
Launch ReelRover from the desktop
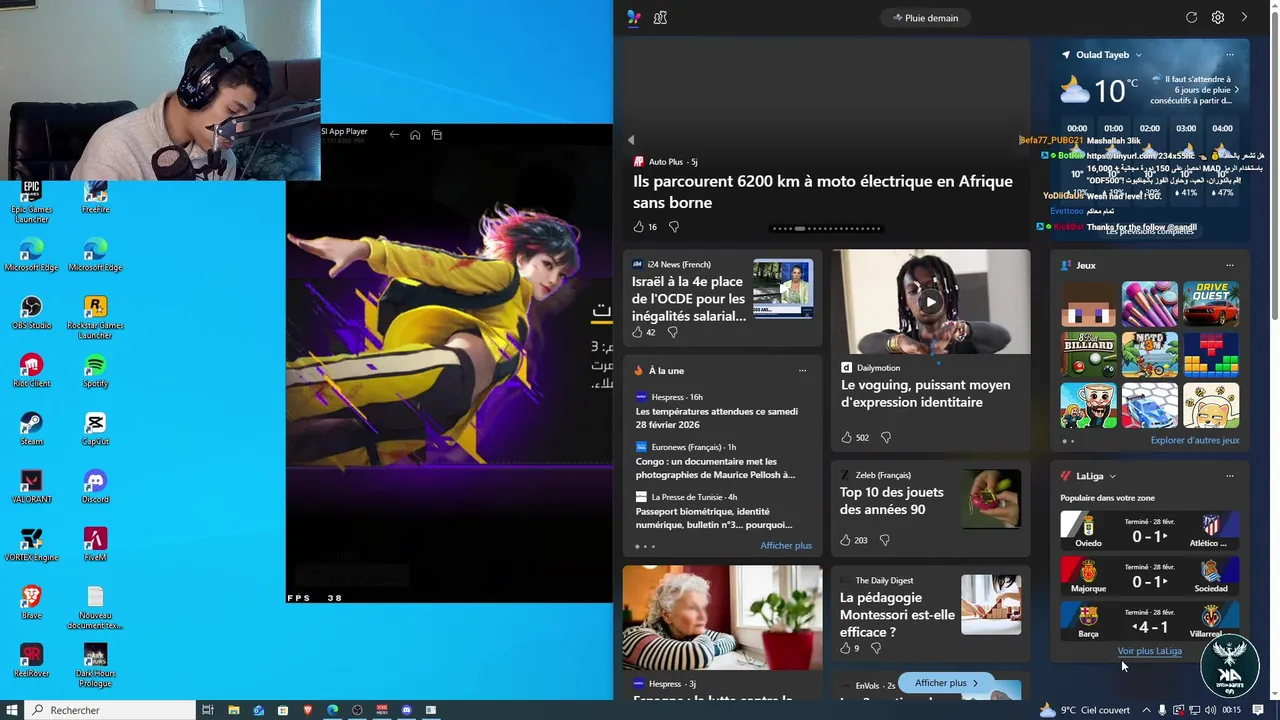tap(31, 660)
